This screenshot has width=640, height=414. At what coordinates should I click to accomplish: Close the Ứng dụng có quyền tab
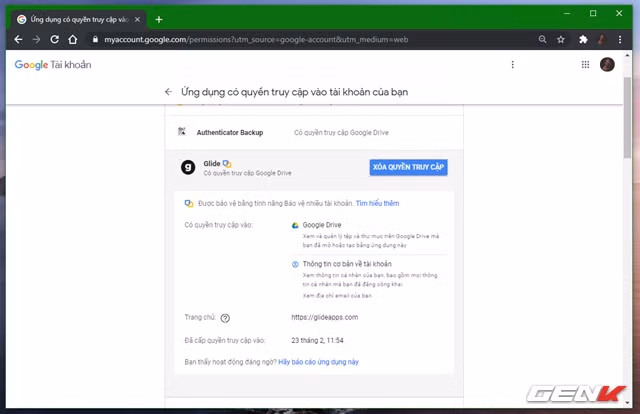pos(138,19)
